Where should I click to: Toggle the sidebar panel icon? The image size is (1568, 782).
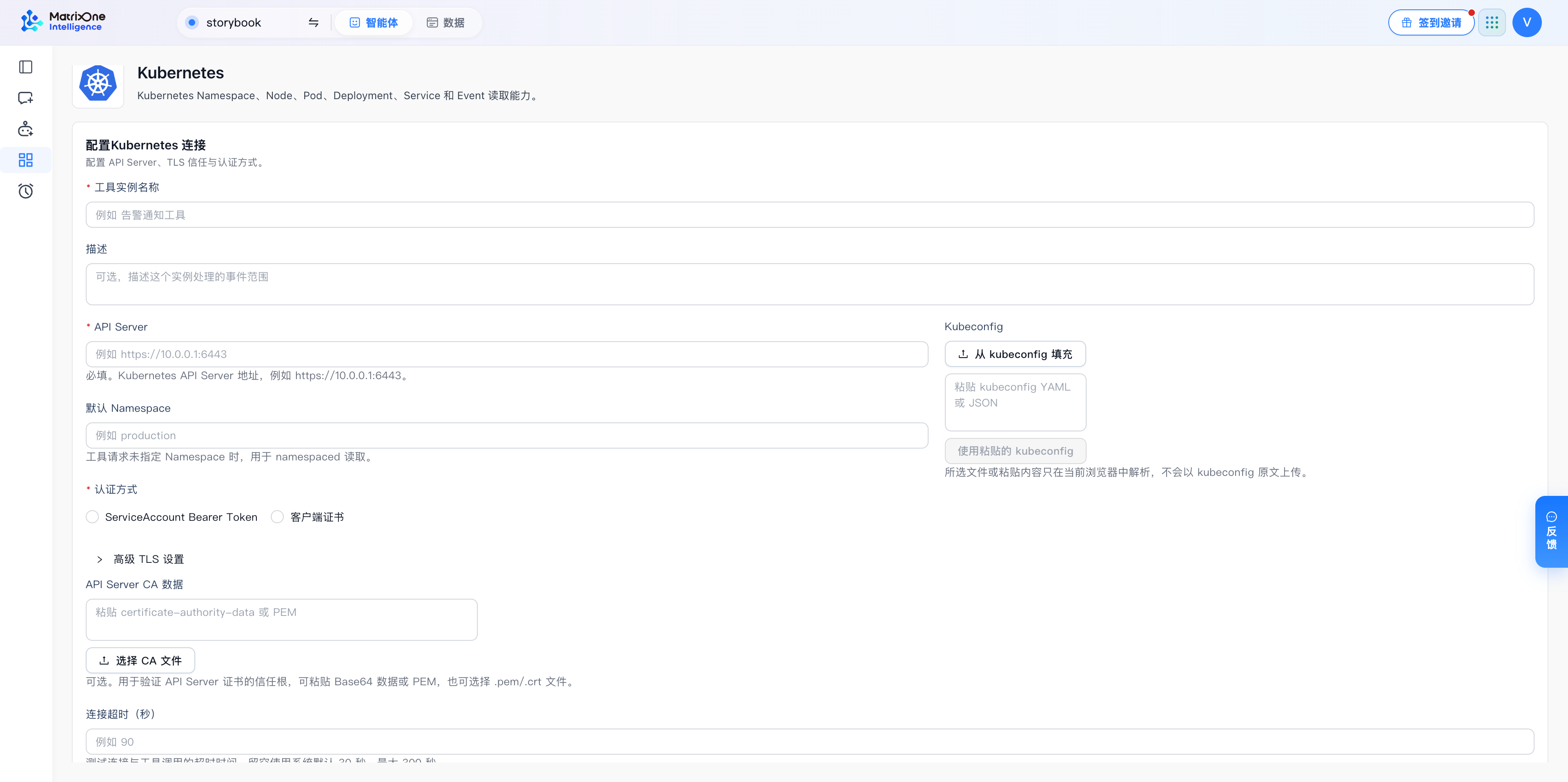tap(26, 67)
